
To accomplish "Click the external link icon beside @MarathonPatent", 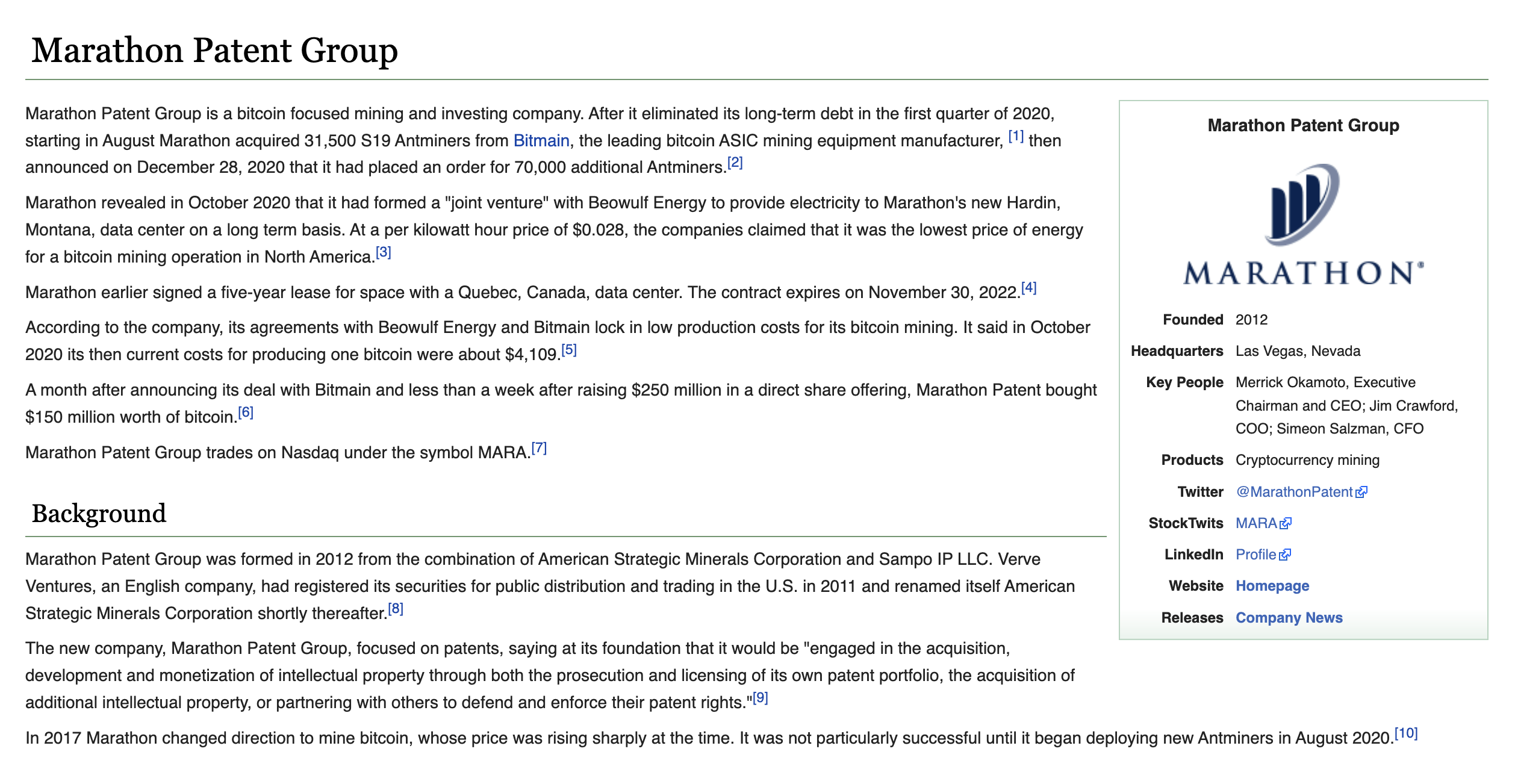I will point(1361,493).
